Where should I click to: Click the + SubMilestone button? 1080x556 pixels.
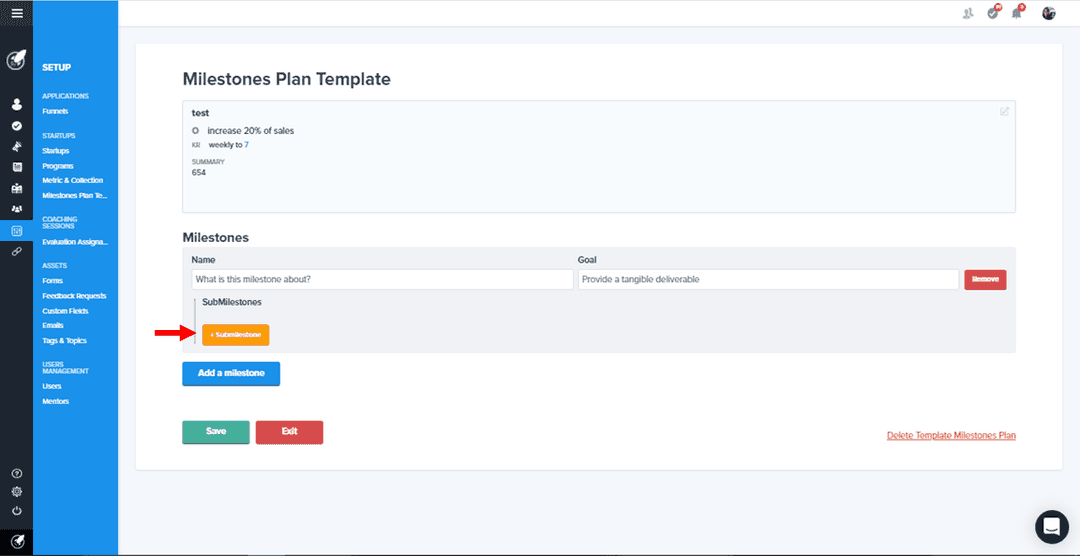(236, 335)
